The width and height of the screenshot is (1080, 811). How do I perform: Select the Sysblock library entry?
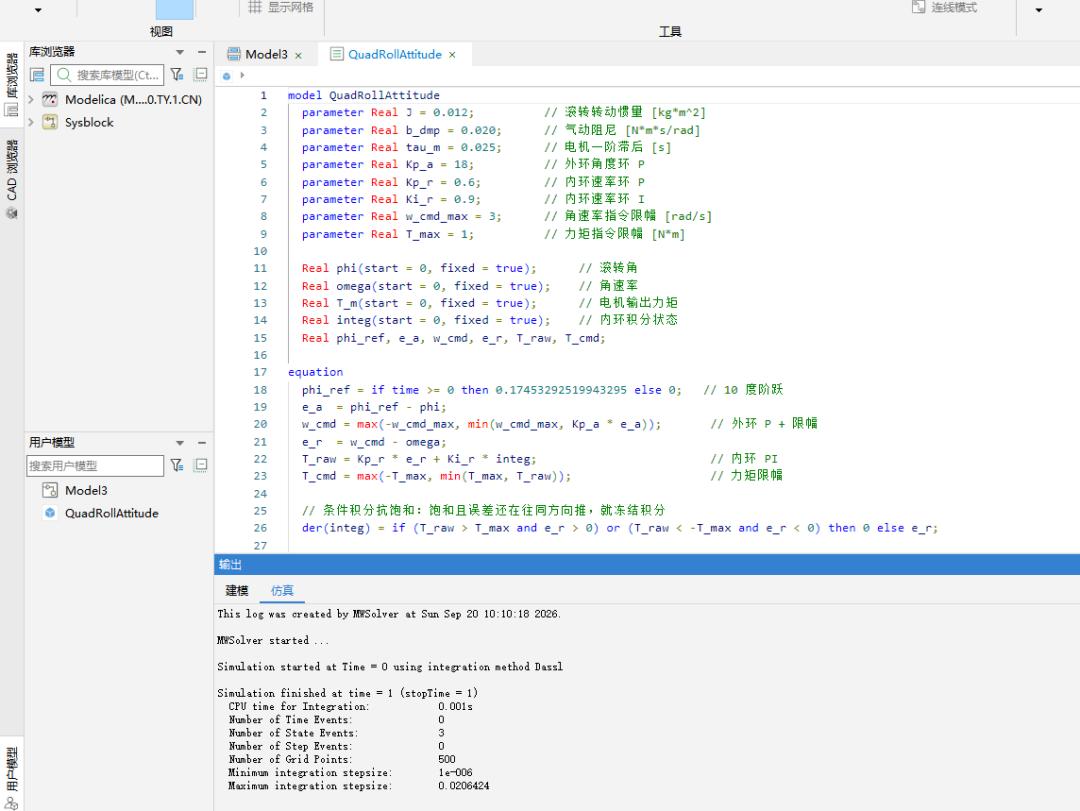tap(89, 122)
